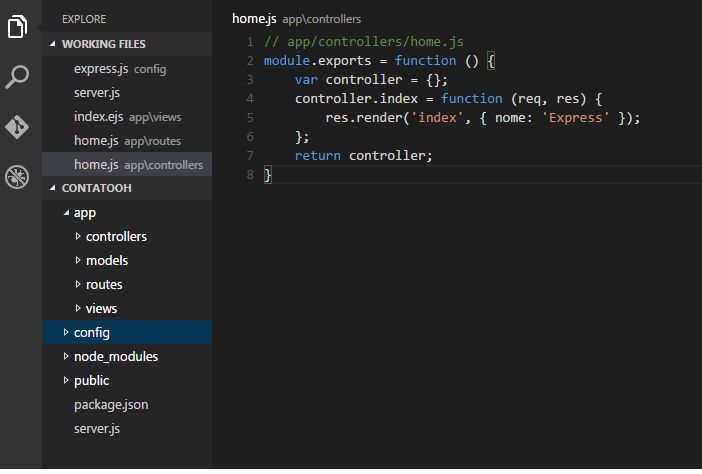Viewport: 702px width, 474px height.
Task: Open express.js config working file
Action: [x=127, y=69]
